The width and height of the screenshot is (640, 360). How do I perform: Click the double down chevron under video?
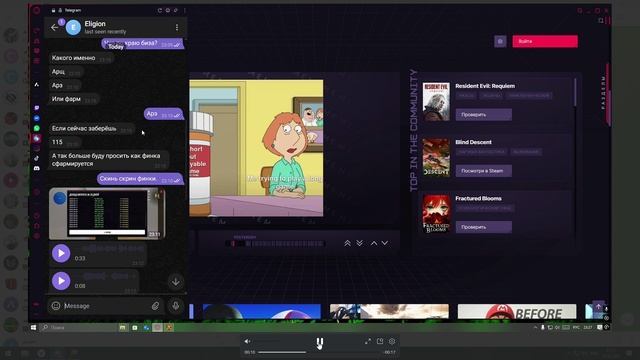(360, 243)
